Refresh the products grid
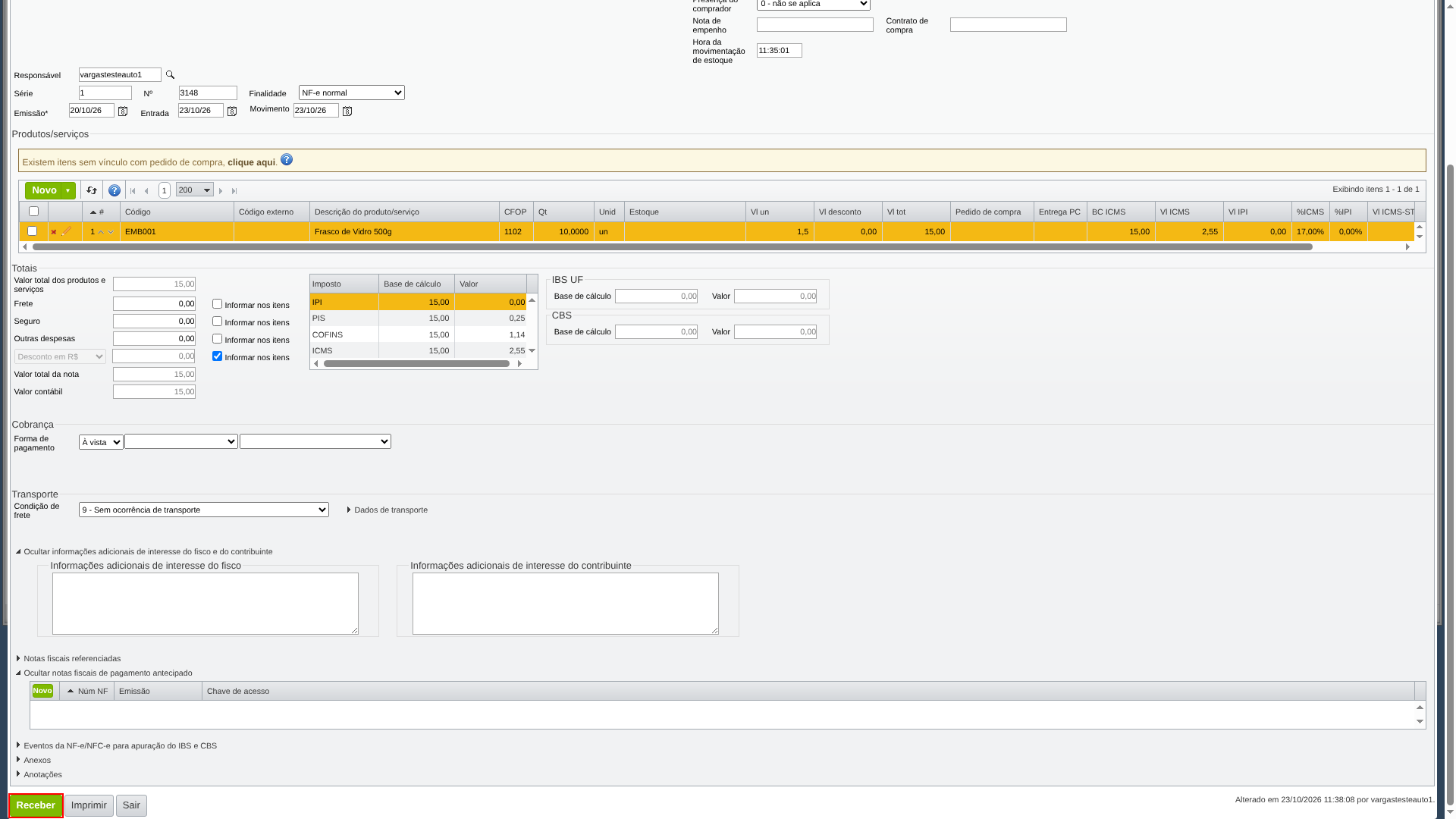This screenshot has height=819, width=1456. tap(92, 190)
